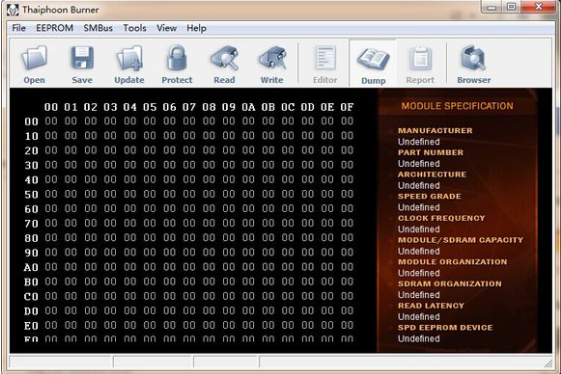Select row offset E0 in hex dump
This screenshot has height=374, width=561.
[31, 326]
